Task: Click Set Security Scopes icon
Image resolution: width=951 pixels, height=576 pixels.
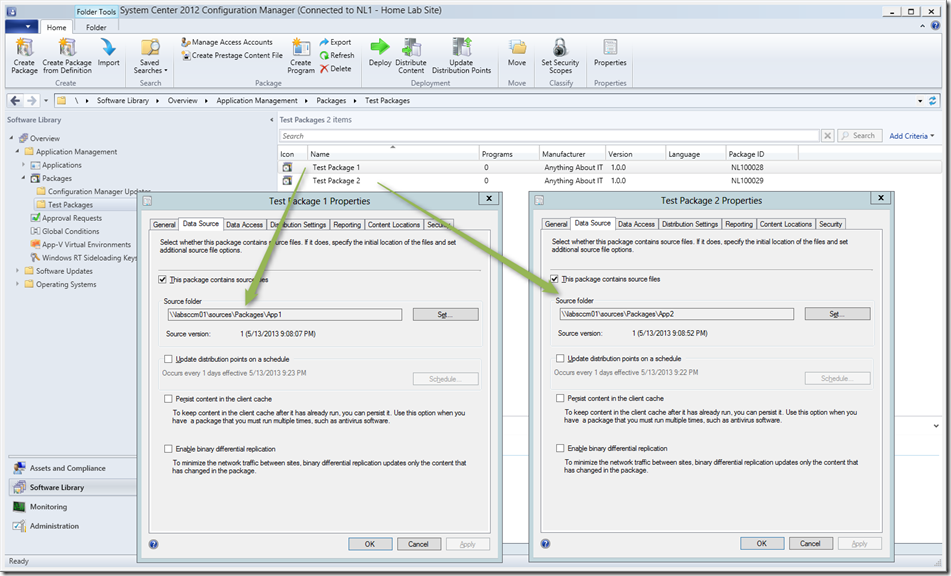Action: coord(560,47)
